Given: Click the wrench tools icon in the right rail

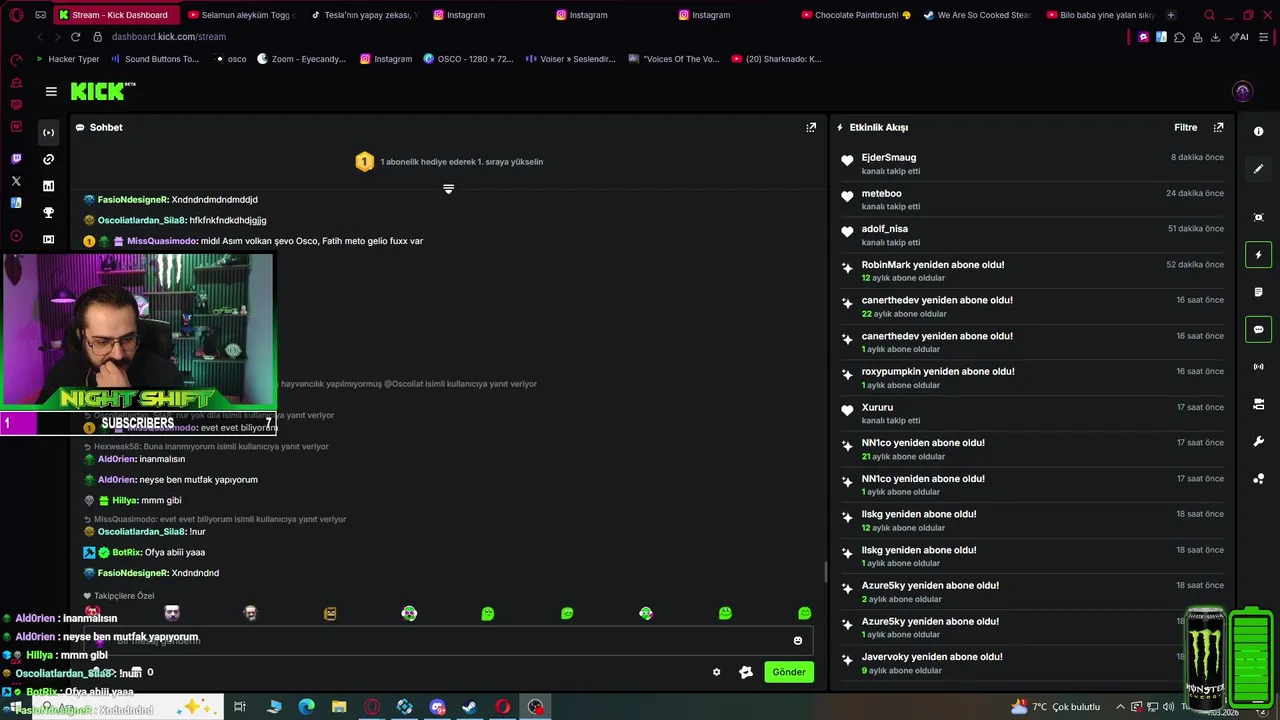Looking at the screenshot, I should [1258, 441].
